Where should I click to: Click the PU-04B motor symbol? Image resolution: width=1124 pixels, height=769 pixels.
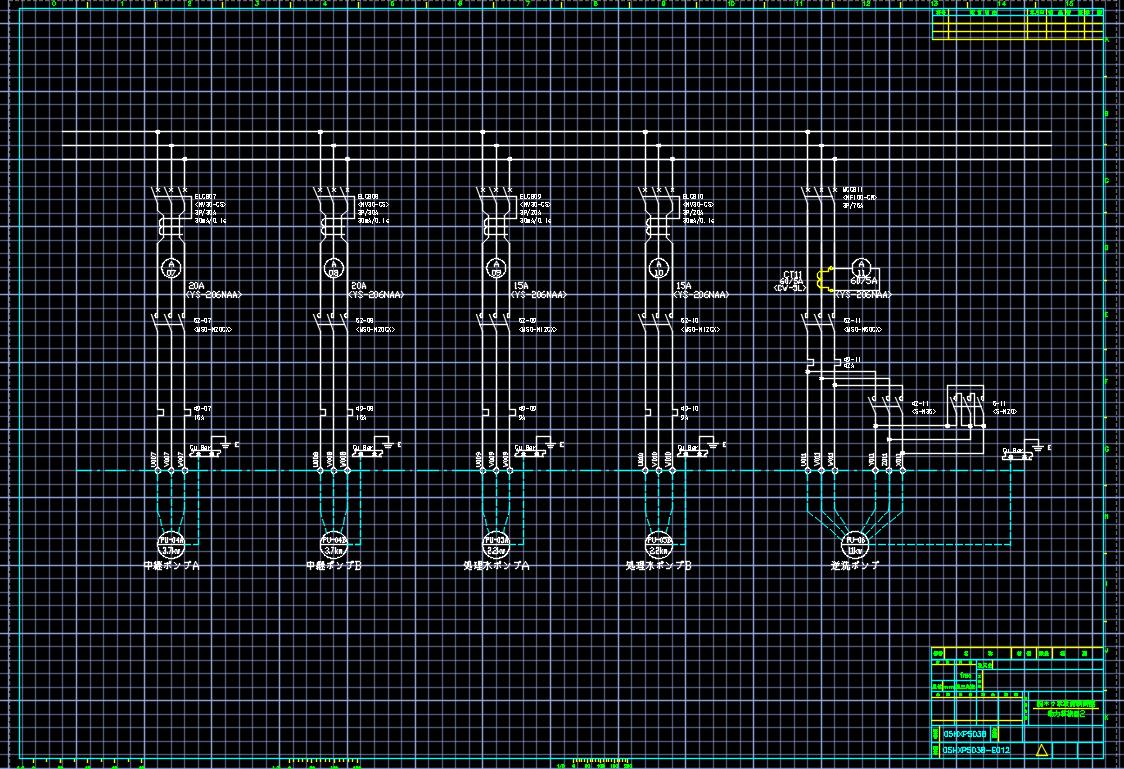tap(334, 543)
